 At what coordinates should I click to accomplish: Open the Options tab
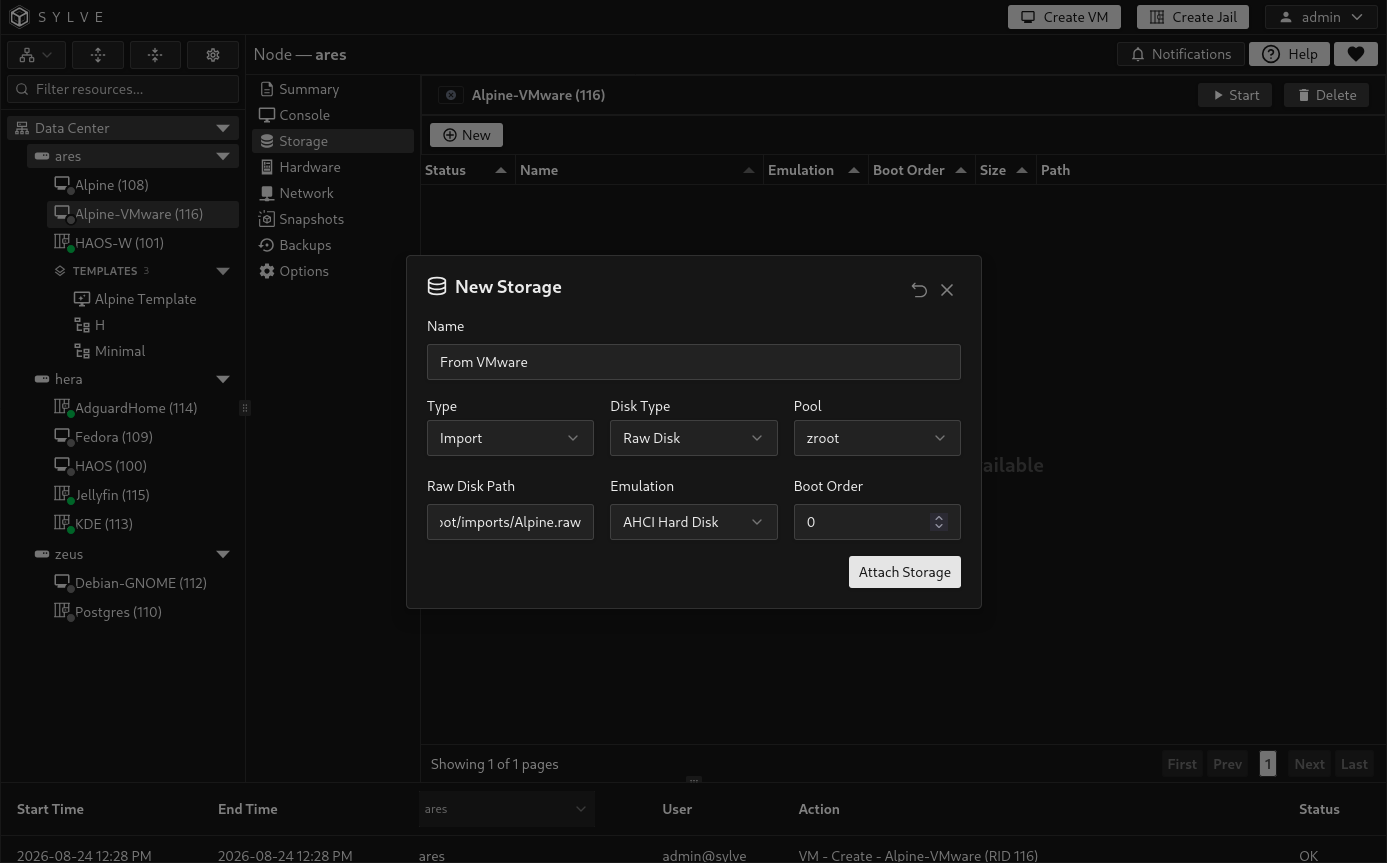click(x=333, y=271)
